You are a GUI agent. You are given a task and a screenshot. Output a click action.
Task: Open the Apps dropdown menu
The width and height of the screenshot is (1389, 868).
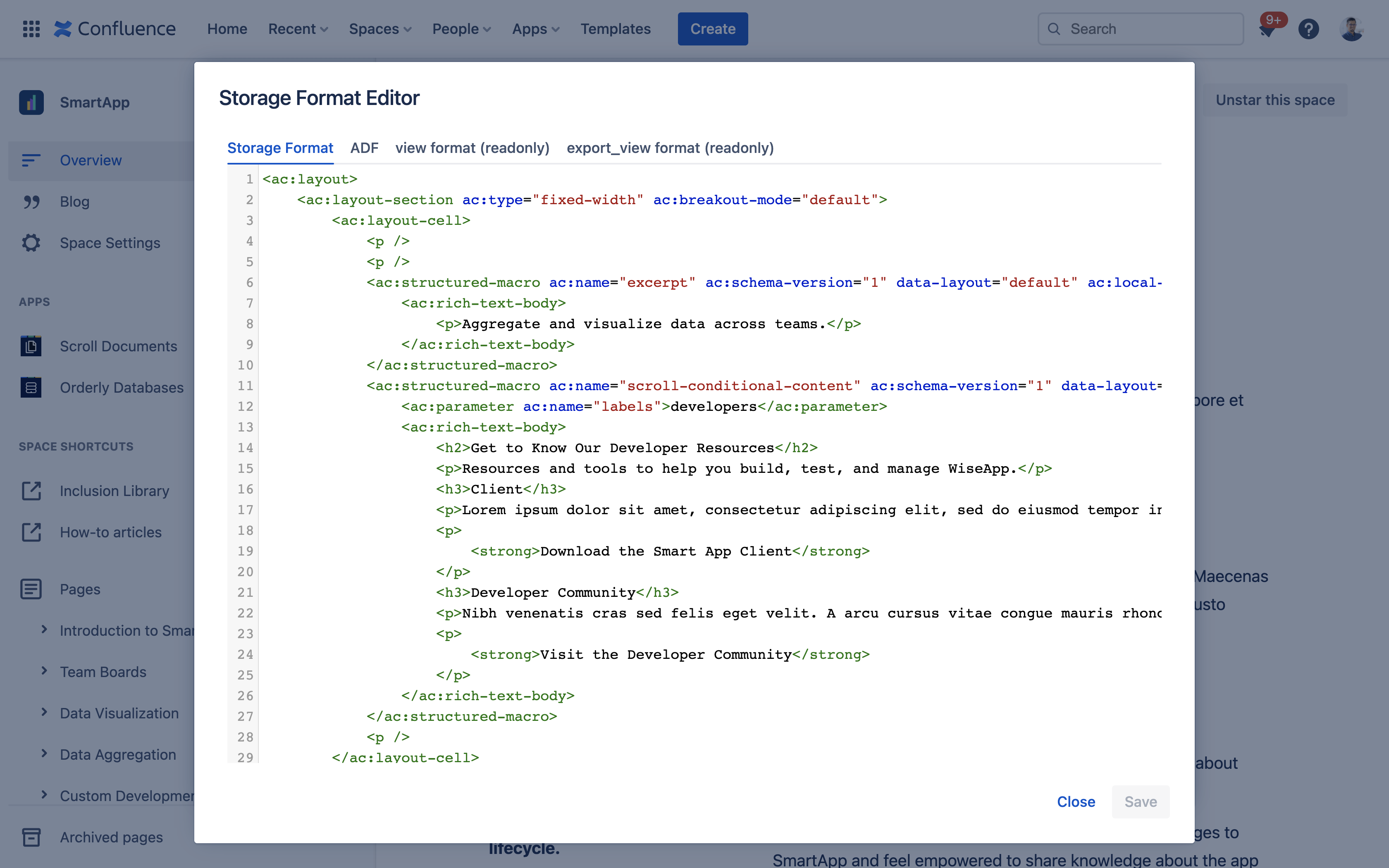(535, 29)
